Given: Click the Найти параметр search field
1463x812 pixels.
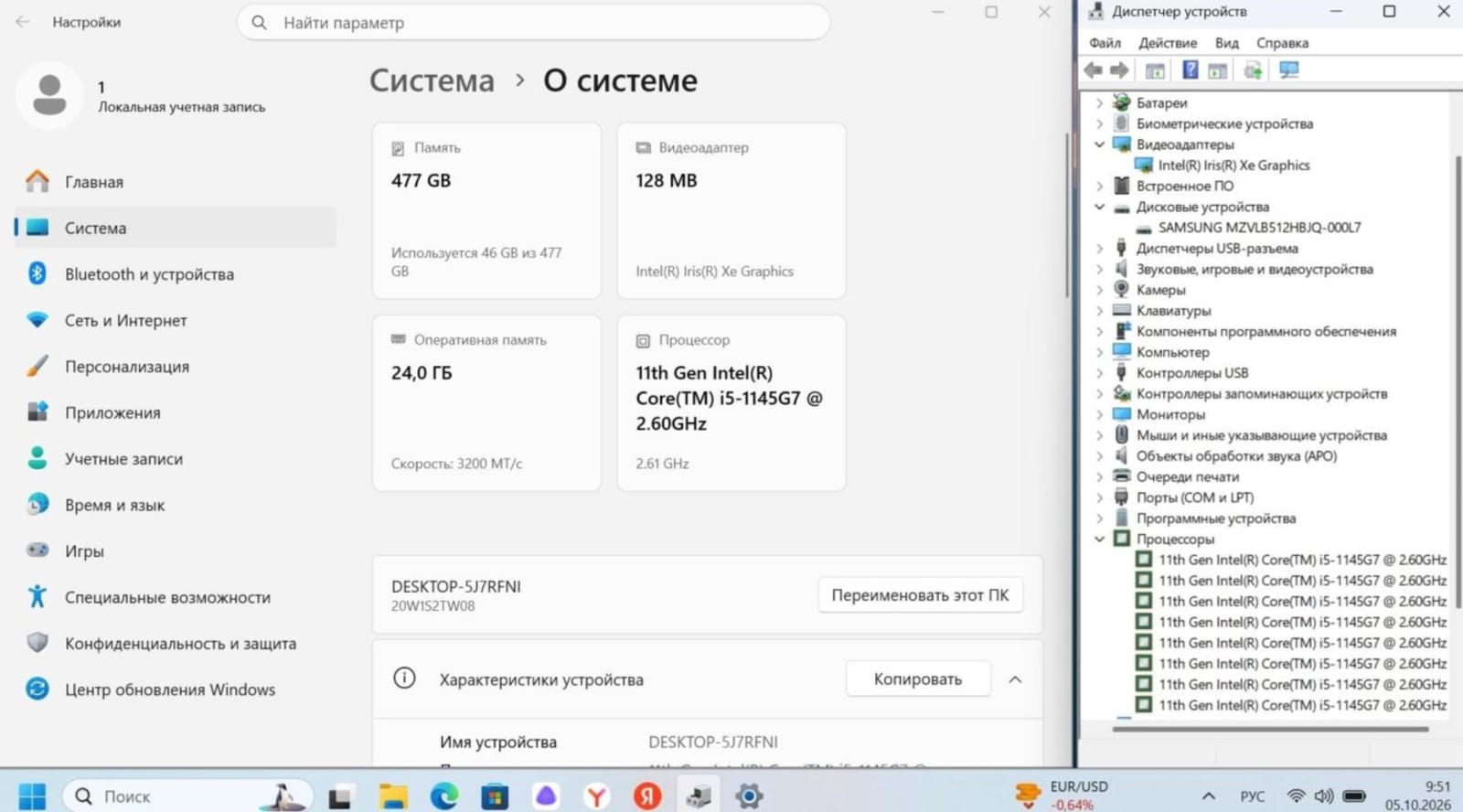Looking at the screenshot, I should 534,23.
